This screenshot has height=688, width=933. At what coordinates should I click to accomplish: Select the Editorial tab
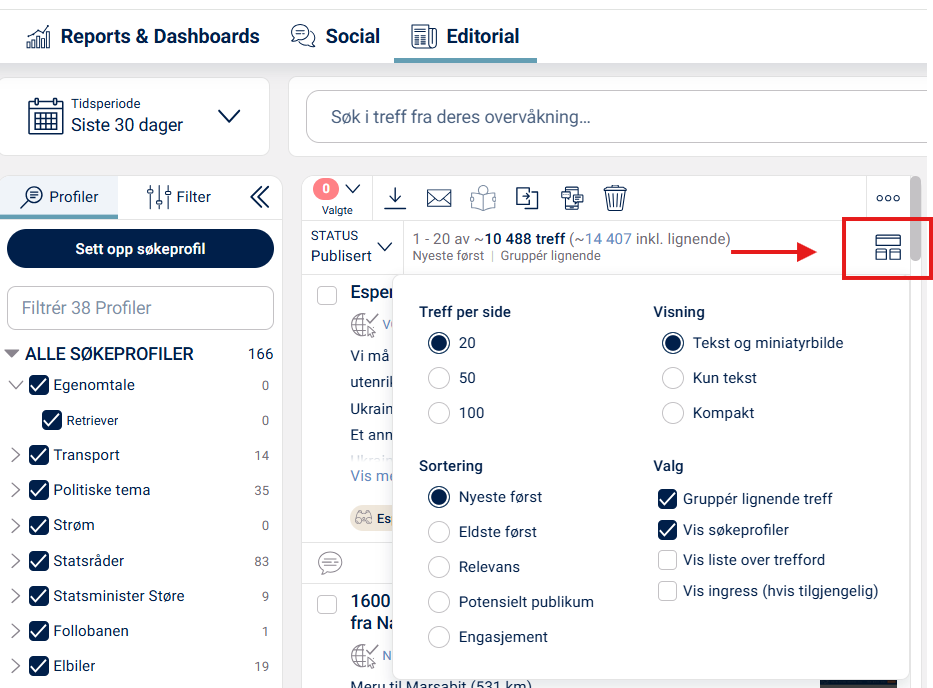tap(465, 36)
